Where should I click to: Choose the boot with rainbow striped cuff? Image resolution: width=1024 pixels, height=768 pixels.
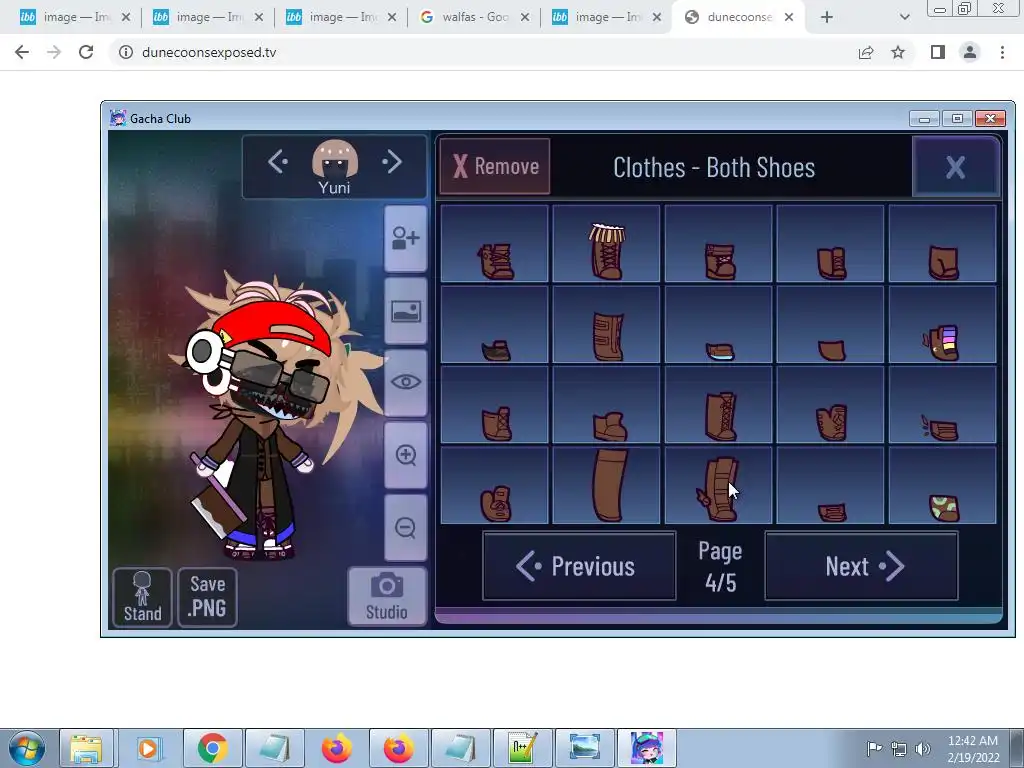click(942, 325)
